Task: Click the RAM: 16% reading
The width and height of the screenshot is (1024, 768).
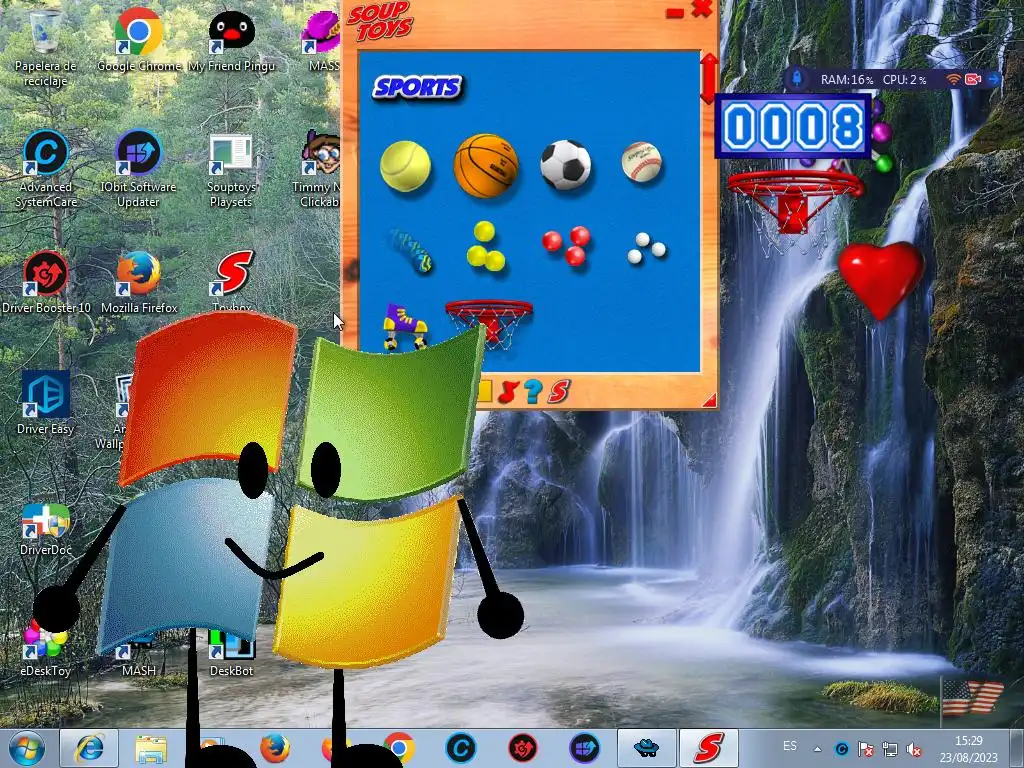Action: pyautogui.click(x=846, y=80)
